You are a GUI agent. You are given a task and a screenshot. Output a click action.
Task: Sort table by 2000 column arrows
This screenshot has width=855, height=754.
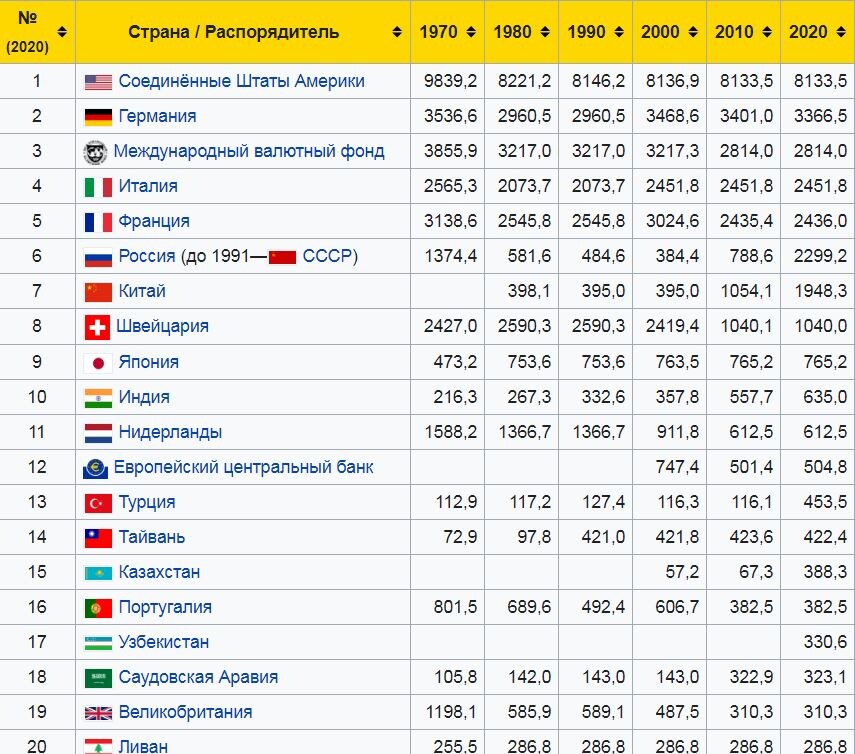693,32
